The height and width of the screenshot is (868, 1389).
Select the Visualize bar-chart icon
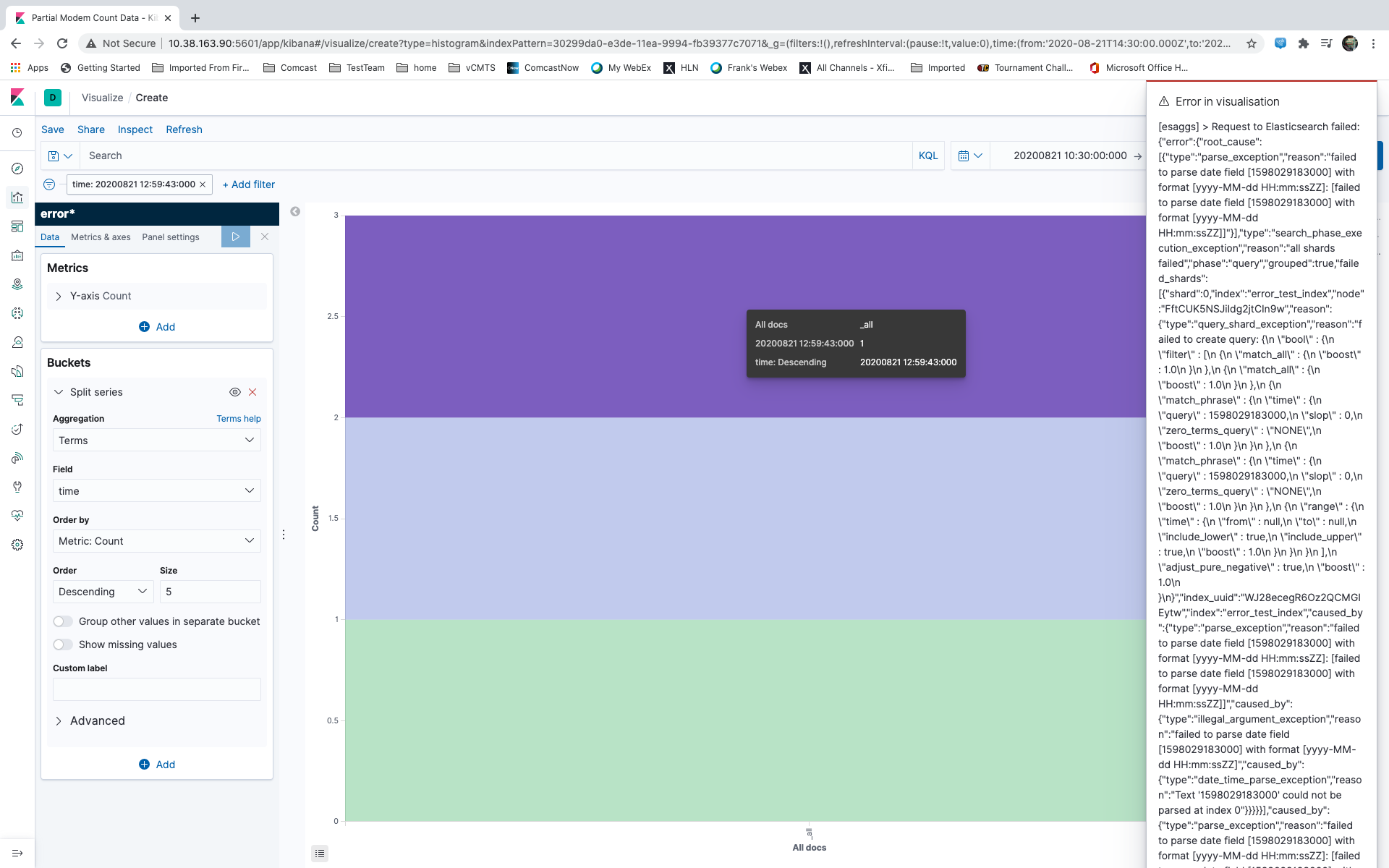[17, 197]
